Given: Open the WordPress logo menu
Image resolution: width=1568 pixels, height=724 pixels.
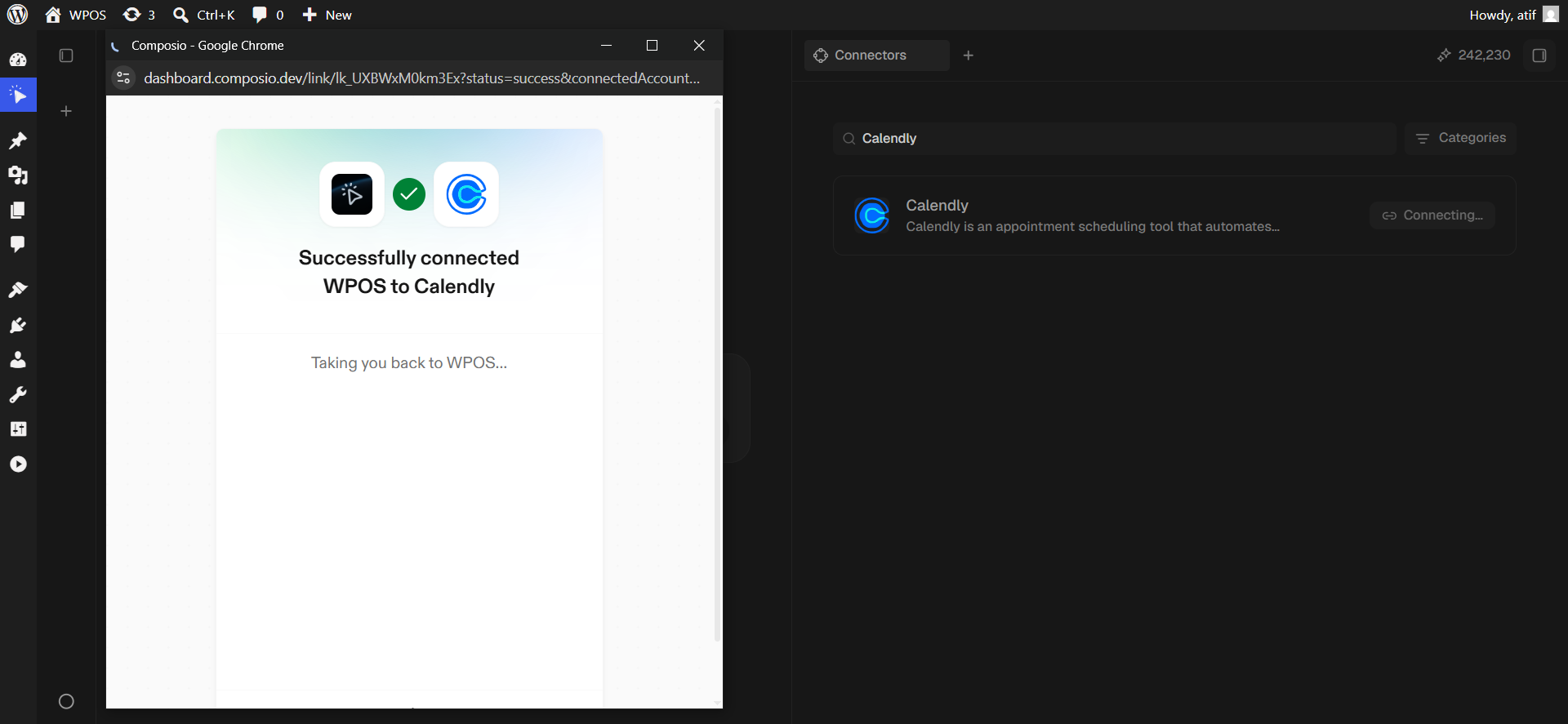Looking at the screenshot, I should pyautogui.click(x=17, y=15).
